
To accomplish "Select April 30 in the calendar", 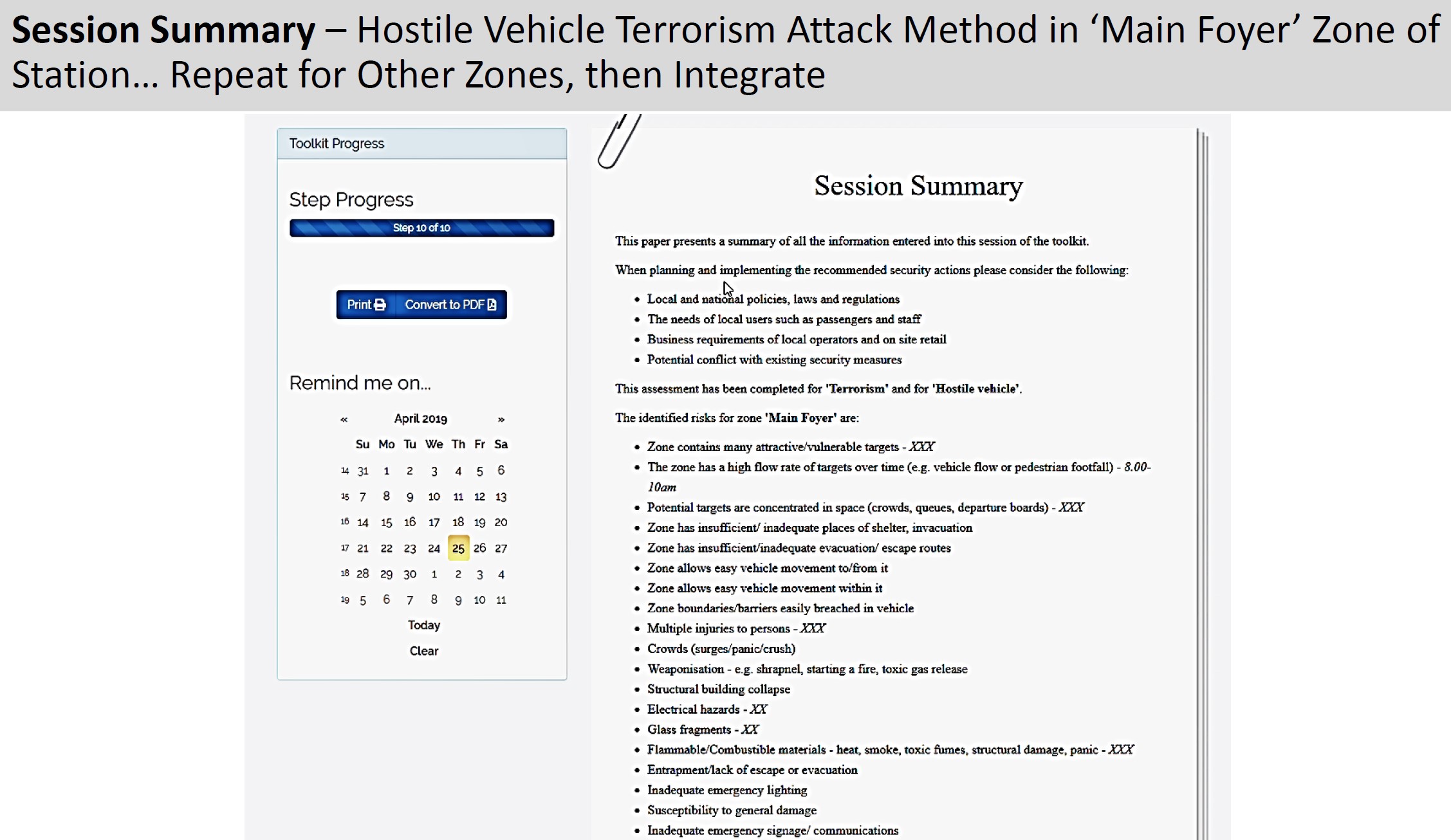I will coord(410,574).
